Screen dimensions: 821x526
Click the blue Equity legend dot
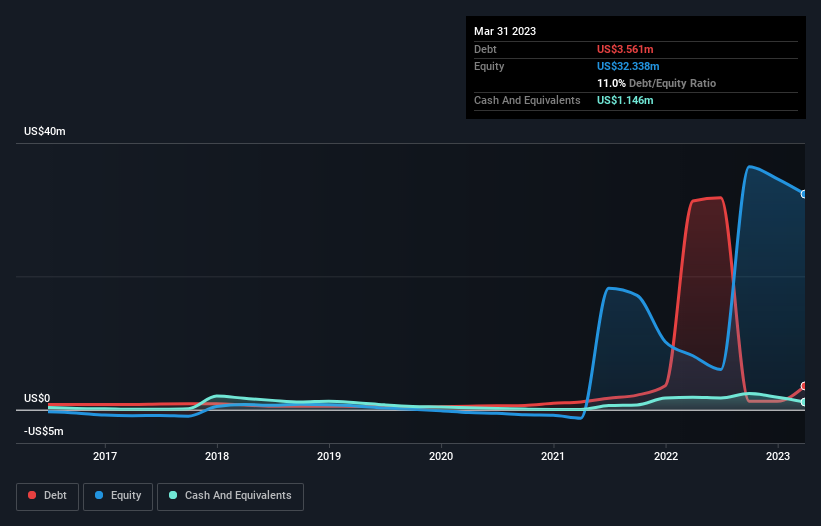(x=99, y=495)
